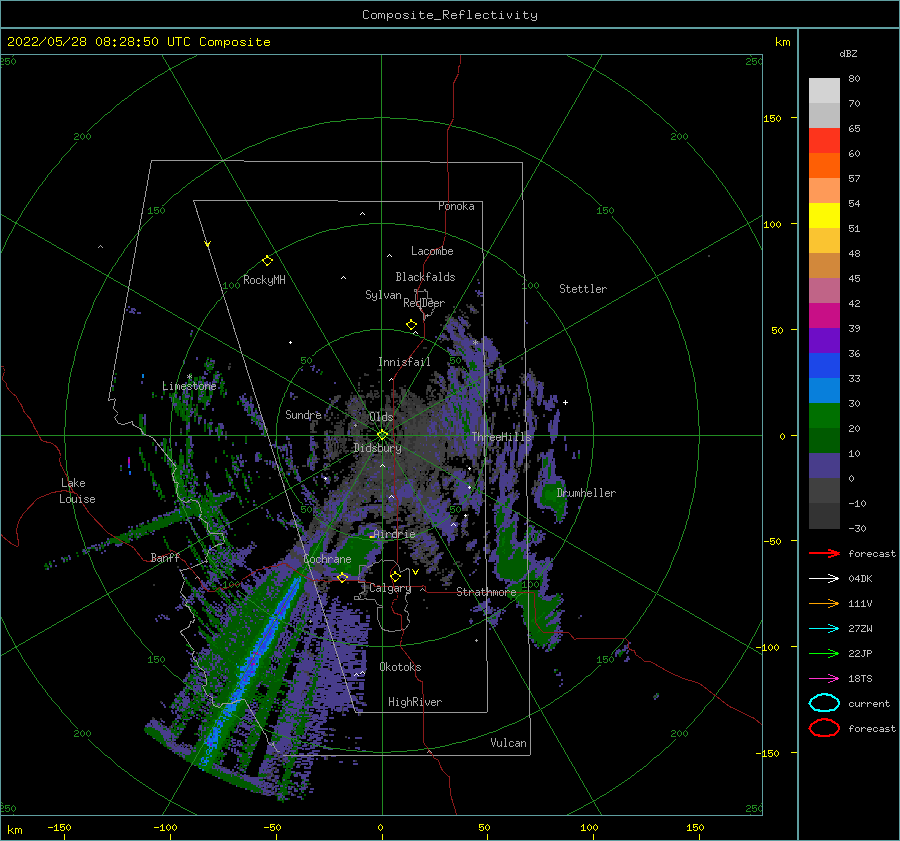
Task: Click the yellow diamond marker below RedDeer
Action: pos(411,325)
